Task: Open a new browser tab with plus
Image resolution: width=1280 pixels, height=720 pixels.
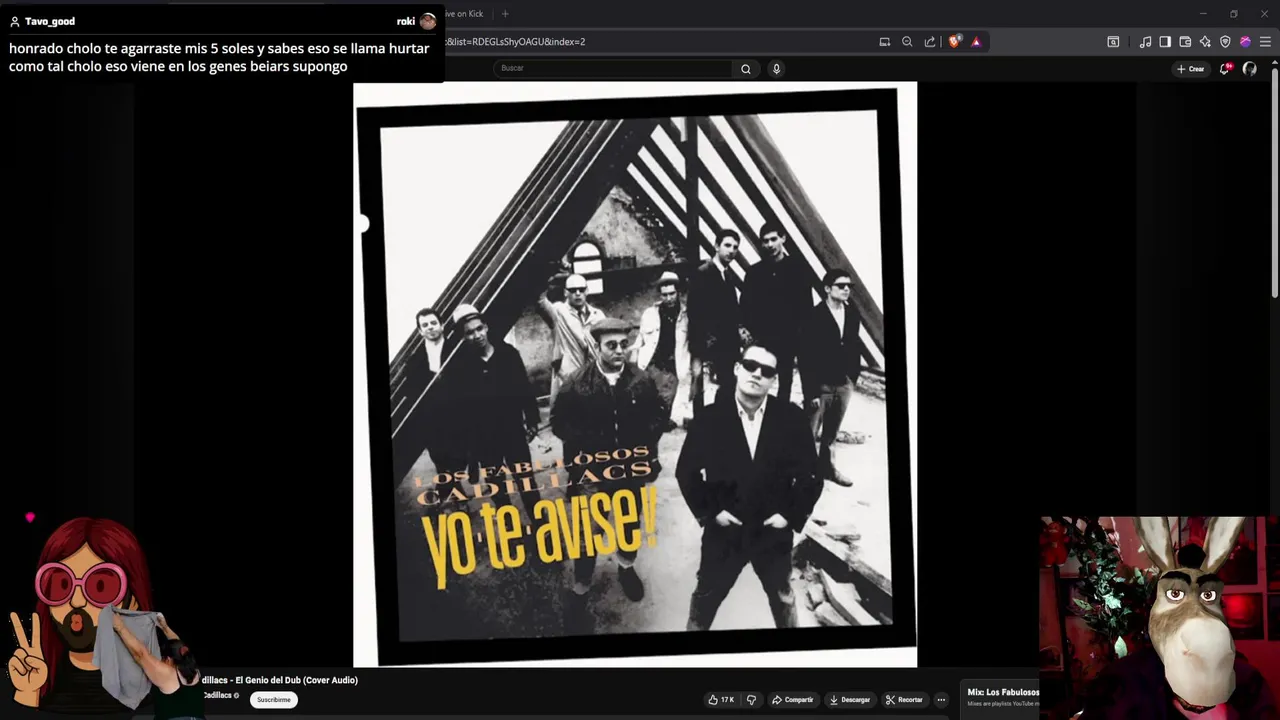Action: pyautogui.click(x=505, y=14)
